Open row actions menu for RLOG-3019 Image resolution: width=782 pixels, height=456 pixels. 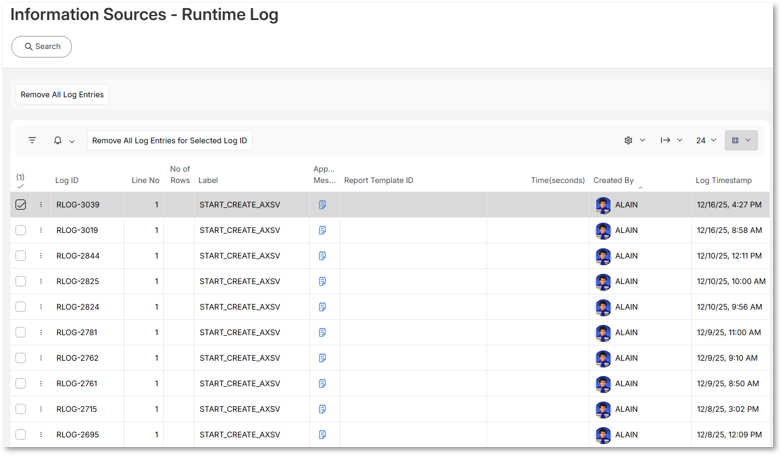pos(41,230)
